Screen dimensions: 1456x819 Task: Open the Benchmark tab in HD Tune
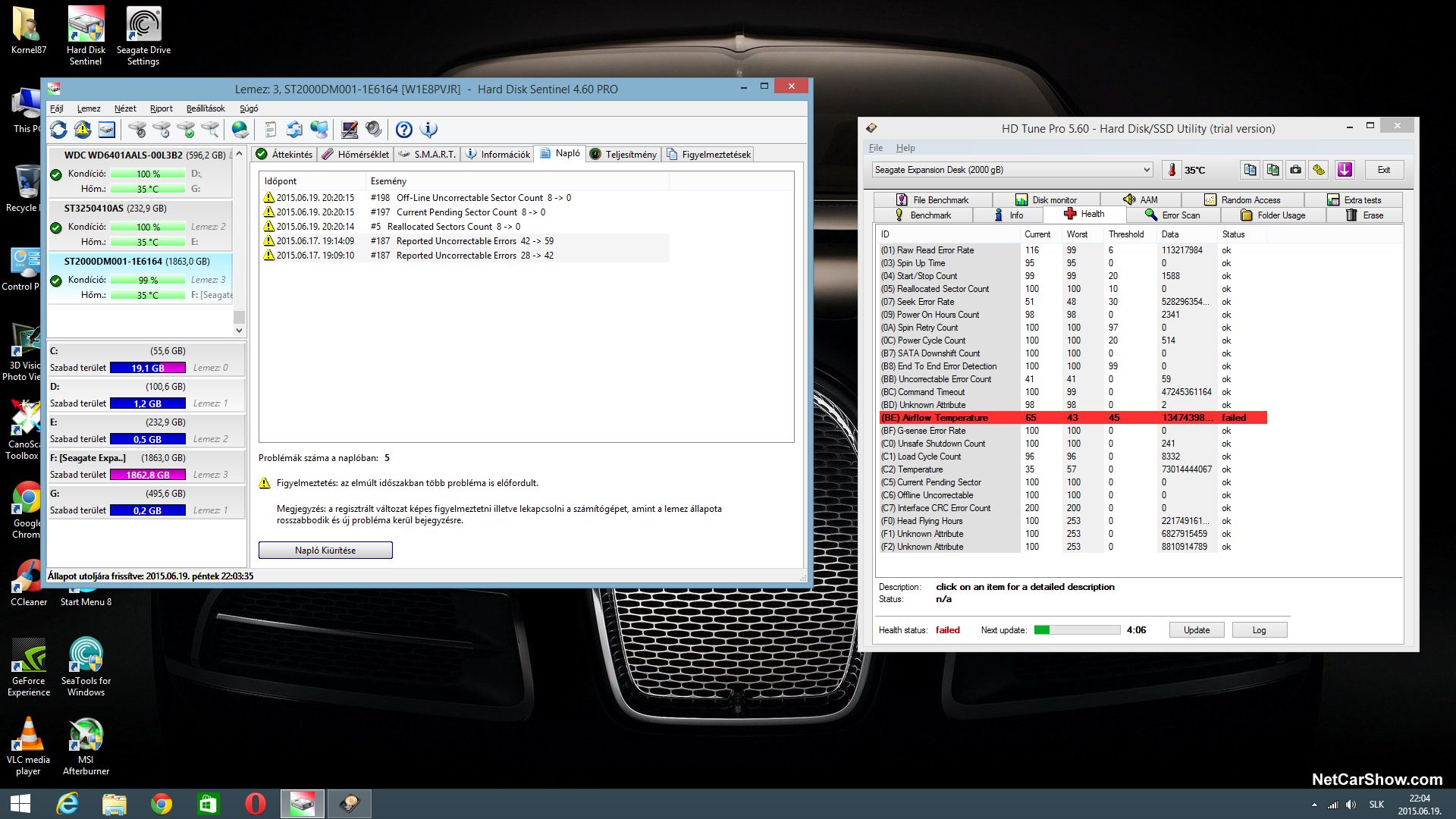[923, 215]
